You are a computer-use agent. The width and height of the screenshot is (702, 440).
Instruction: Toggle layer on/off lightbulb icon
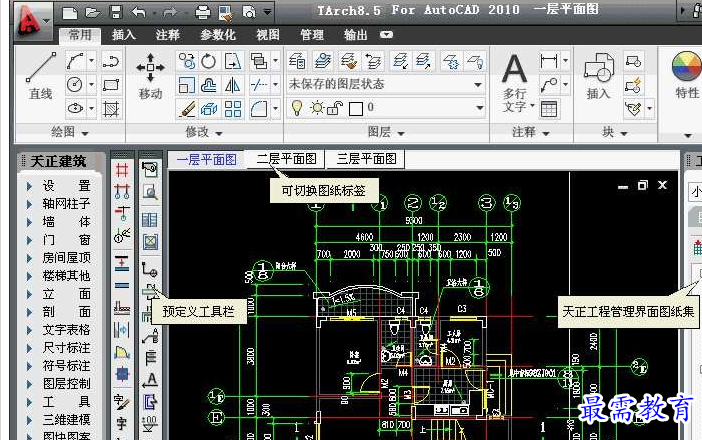297,108
